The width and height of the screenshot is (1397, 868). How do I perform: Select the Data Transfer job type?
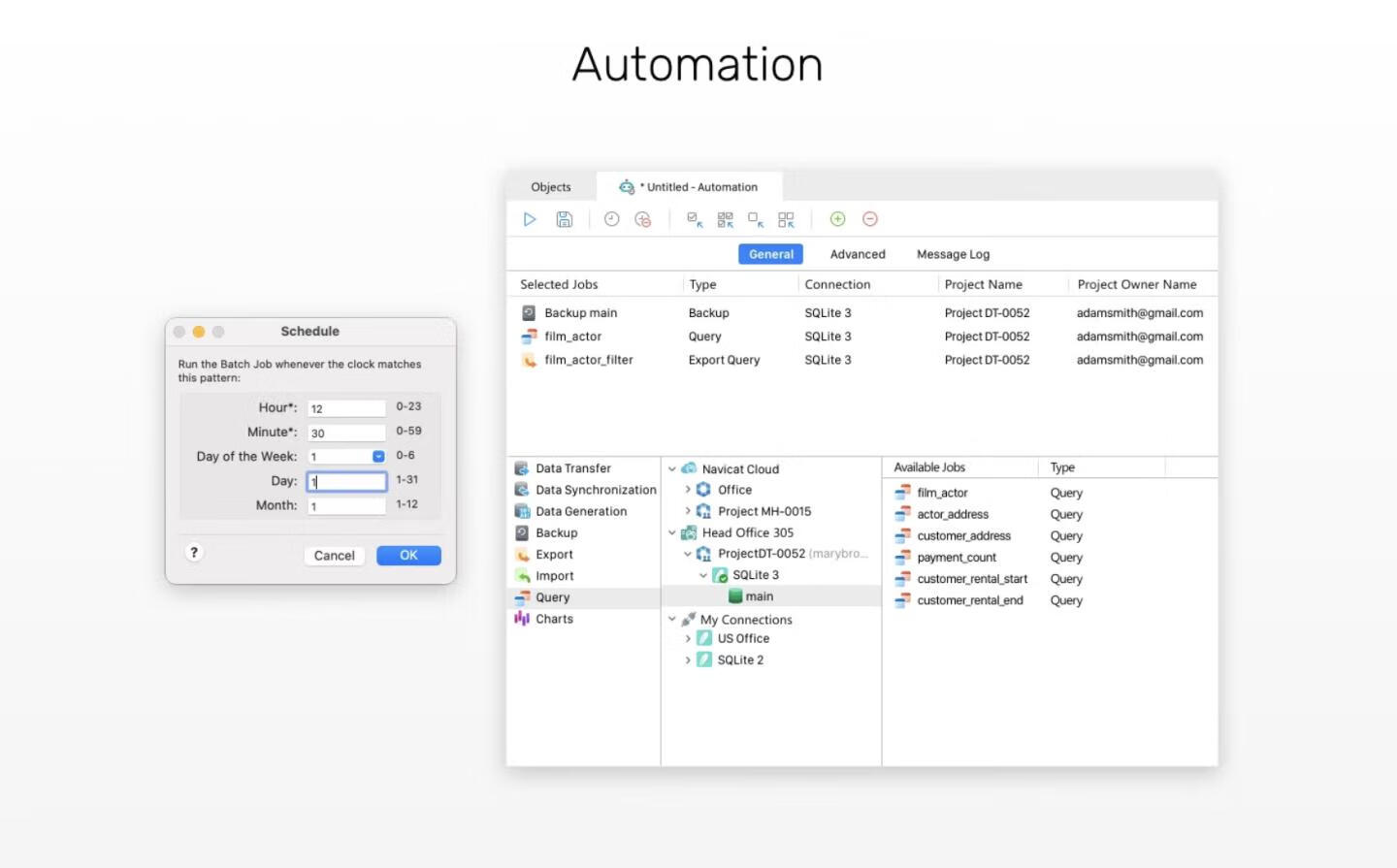583,468
